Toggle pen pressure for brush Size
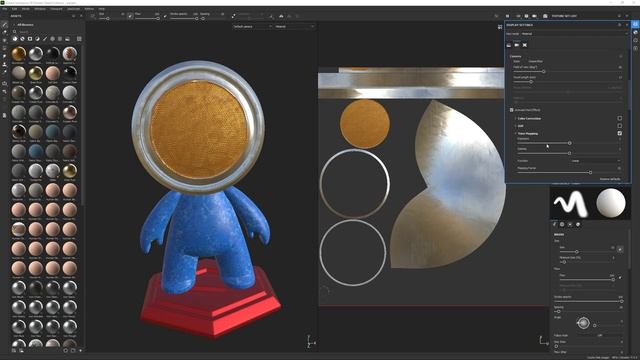The height and width of the screenshot is (360, 640). pyautogui.click(x=620, y=249)
